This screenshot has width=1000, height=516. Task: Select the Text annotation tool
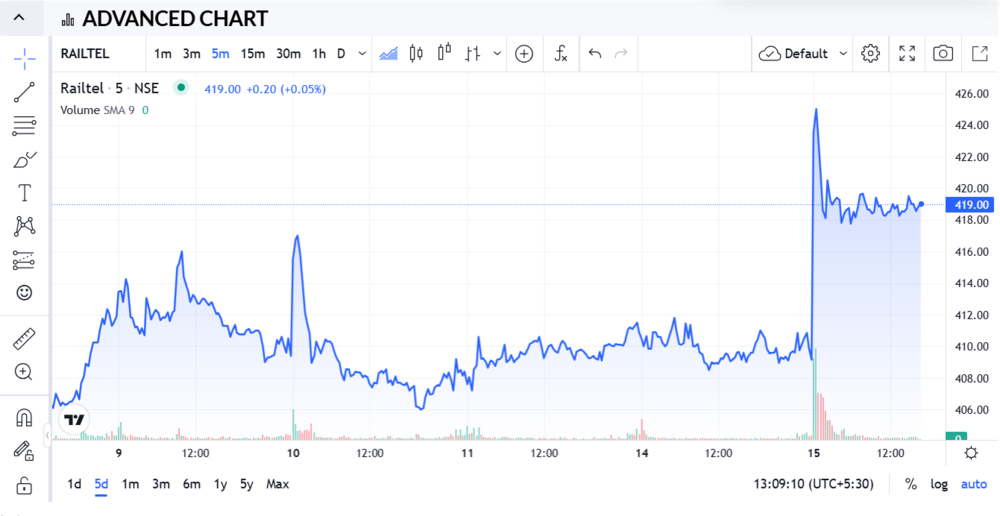click(24, 193)
